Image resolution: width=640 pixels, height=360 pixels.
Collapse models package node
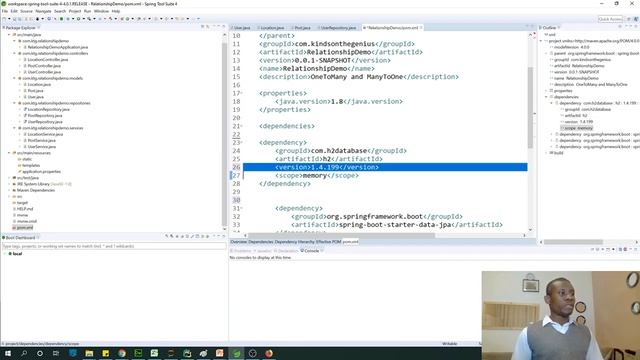point(14,78)
